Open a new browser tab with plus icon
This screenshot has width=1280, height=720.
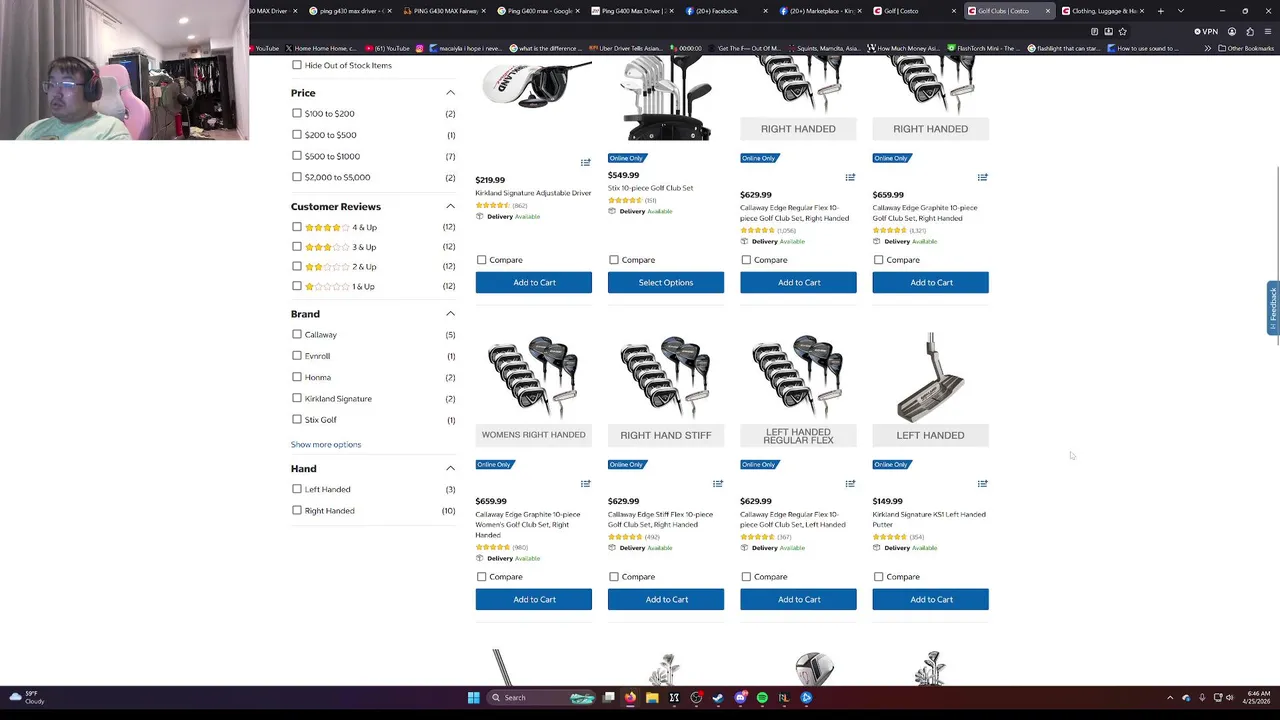point(1160,11)
